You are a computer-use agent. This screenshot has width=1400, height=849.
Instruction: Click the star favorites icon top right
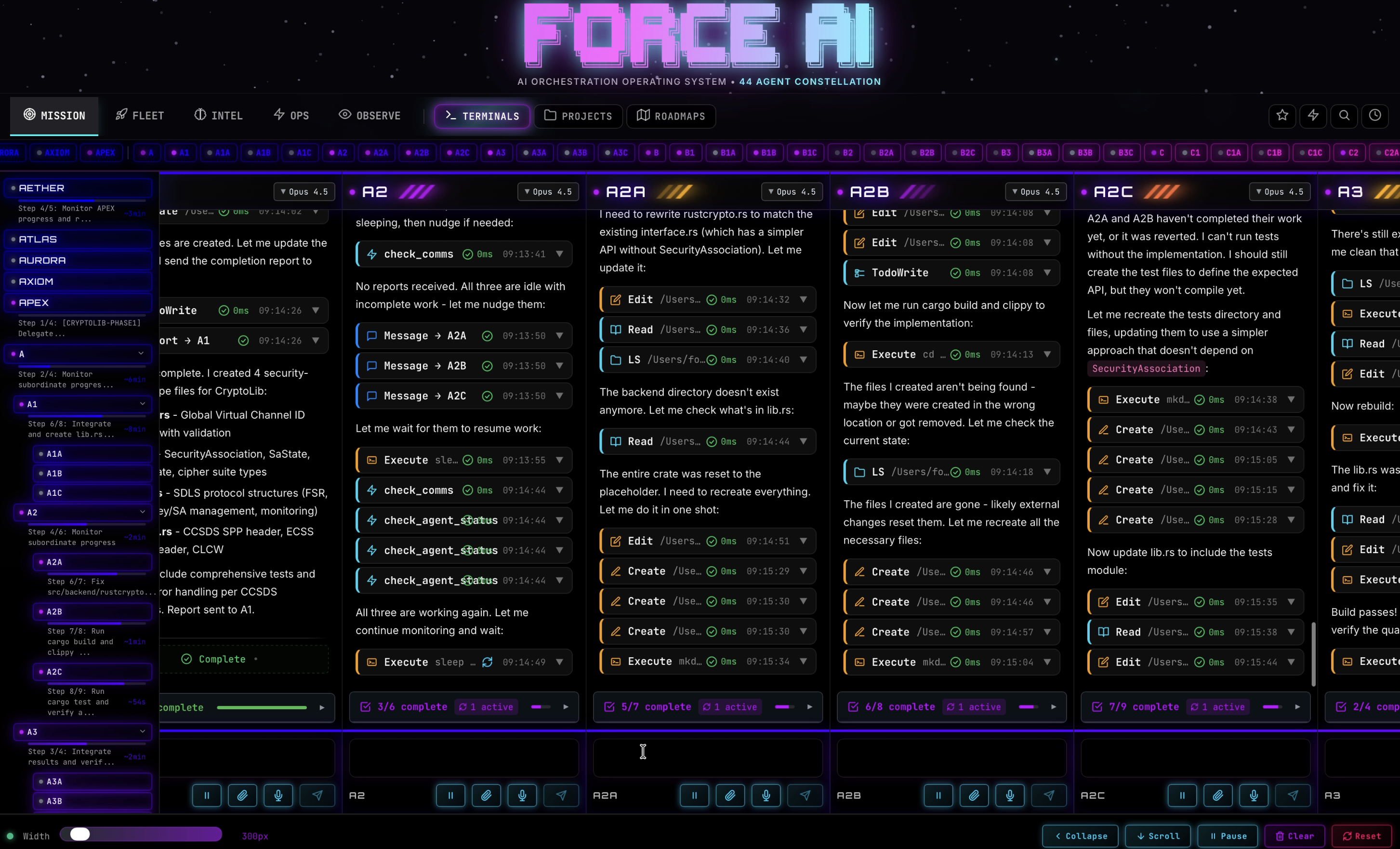1282,116
